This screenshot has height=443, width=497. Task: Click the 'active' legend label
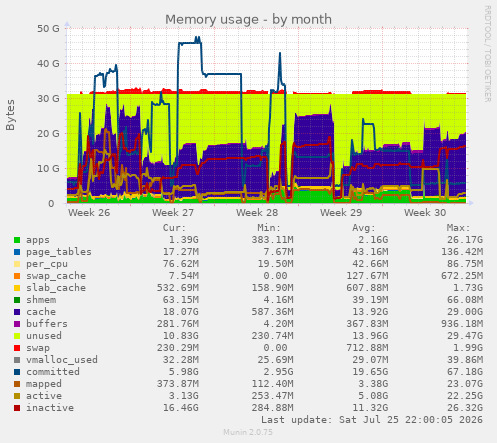coord(44,396)
